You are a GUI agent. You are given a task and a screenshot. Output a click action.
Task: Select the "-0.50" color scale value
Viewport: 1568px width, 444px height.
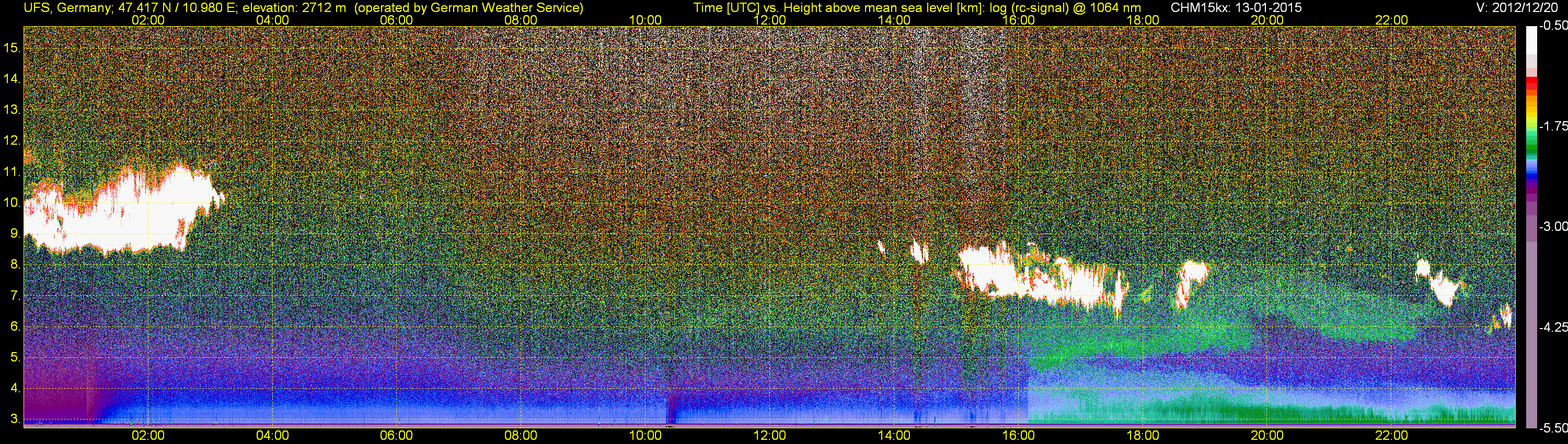pyautogui.click(x=1553, y=26)
